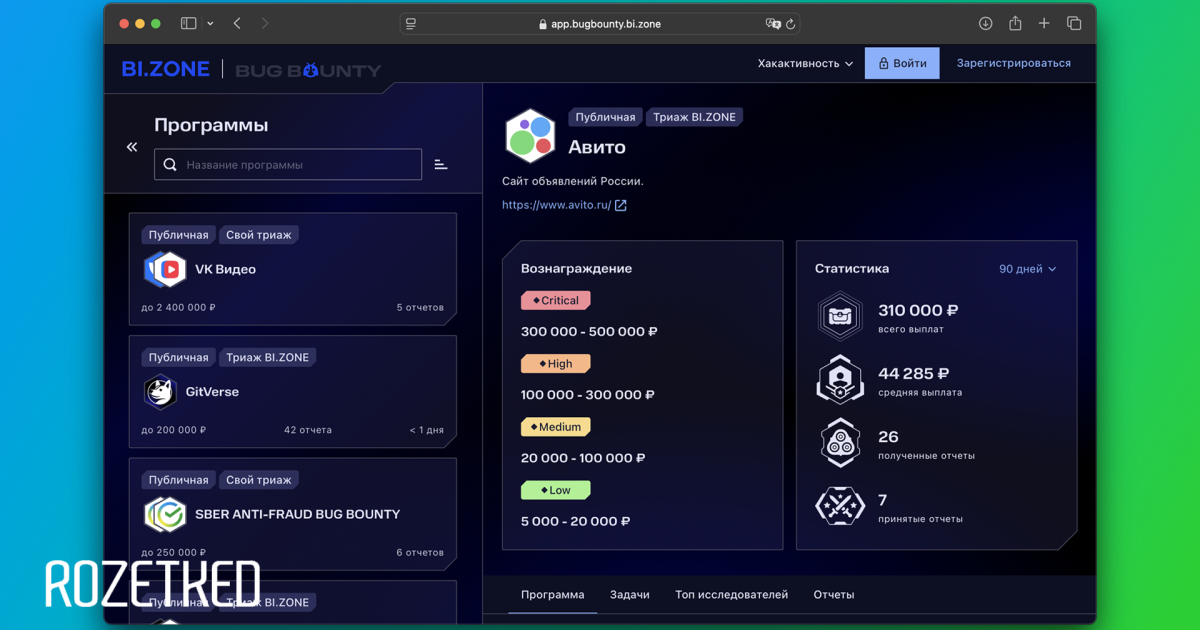The height and width of the screenshot is (630, 1200).
Task: Collapse the Программы panel with double chevron
Action: point(132,147)
